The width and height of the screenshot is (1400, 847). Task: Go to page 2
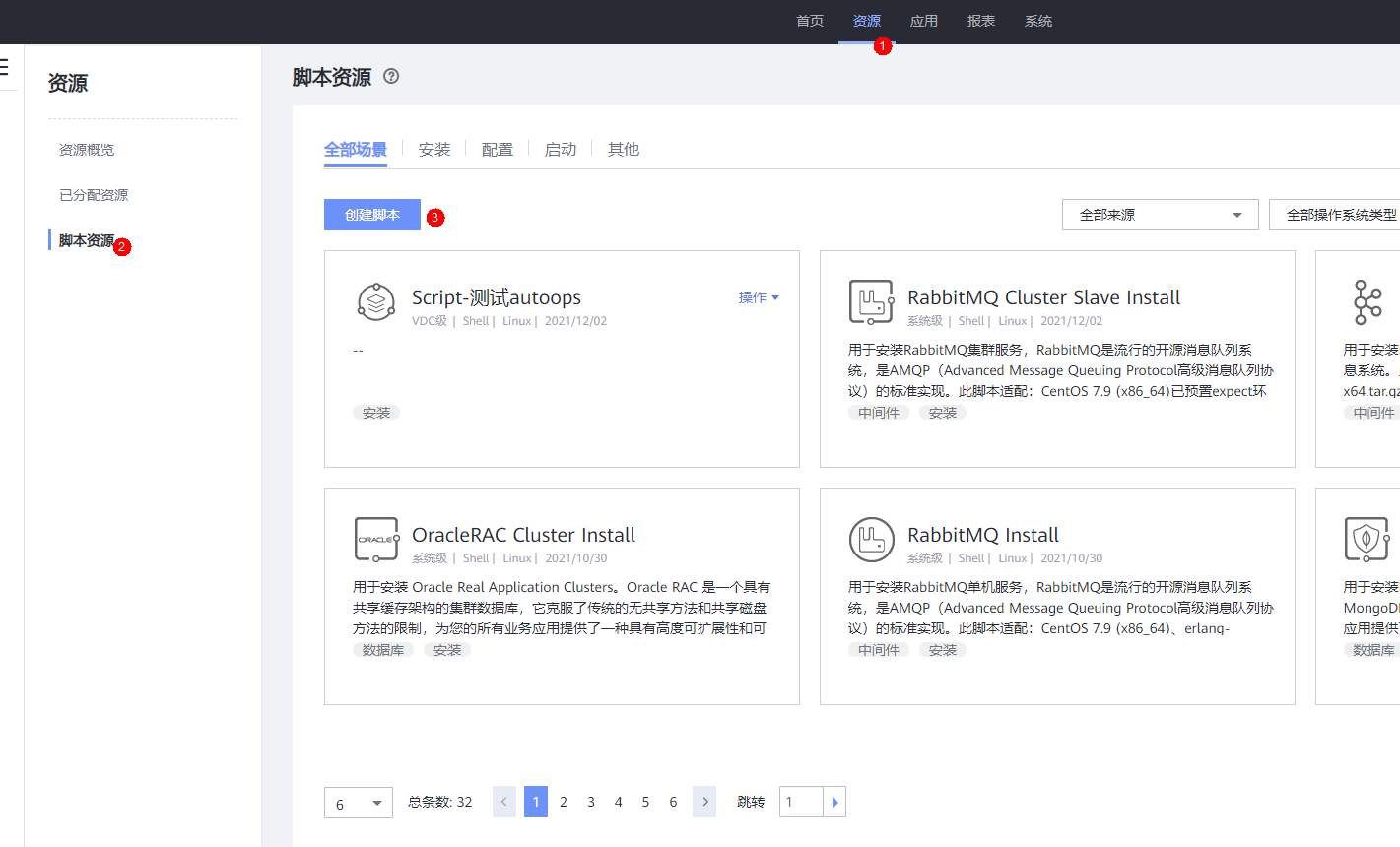(564, 802)
